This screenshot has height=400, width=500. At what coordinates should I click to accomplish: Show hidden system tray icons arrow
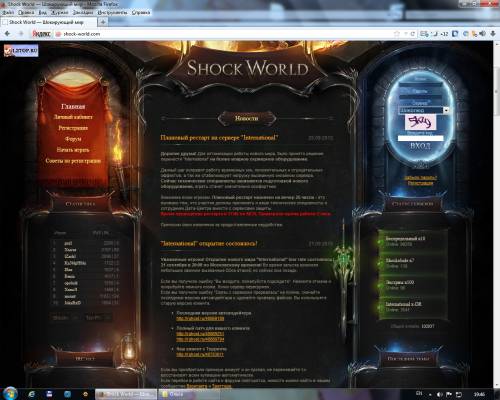430,395
